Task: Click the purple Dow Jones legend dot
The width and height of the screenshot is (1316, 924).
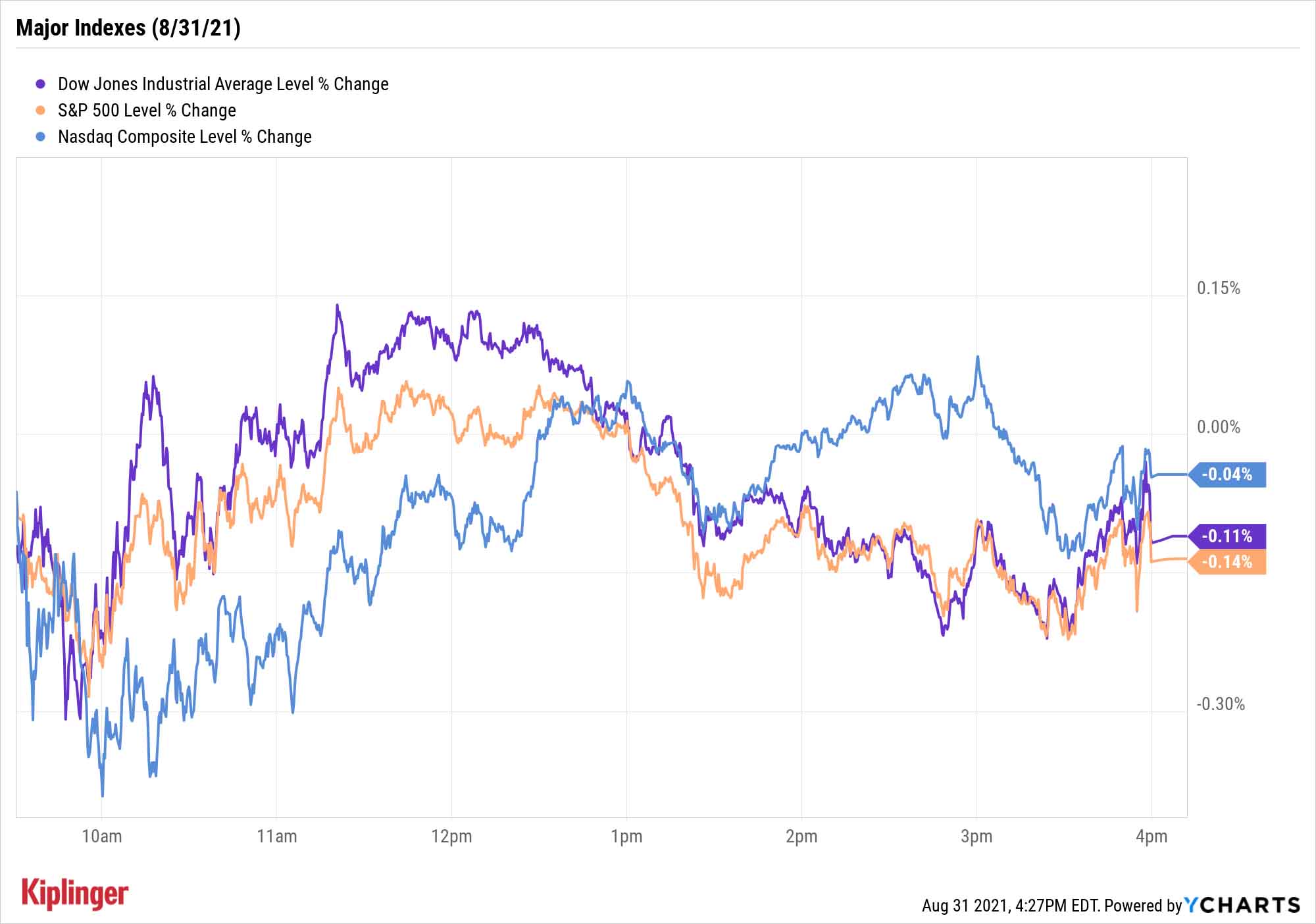Action: point(41,84)
